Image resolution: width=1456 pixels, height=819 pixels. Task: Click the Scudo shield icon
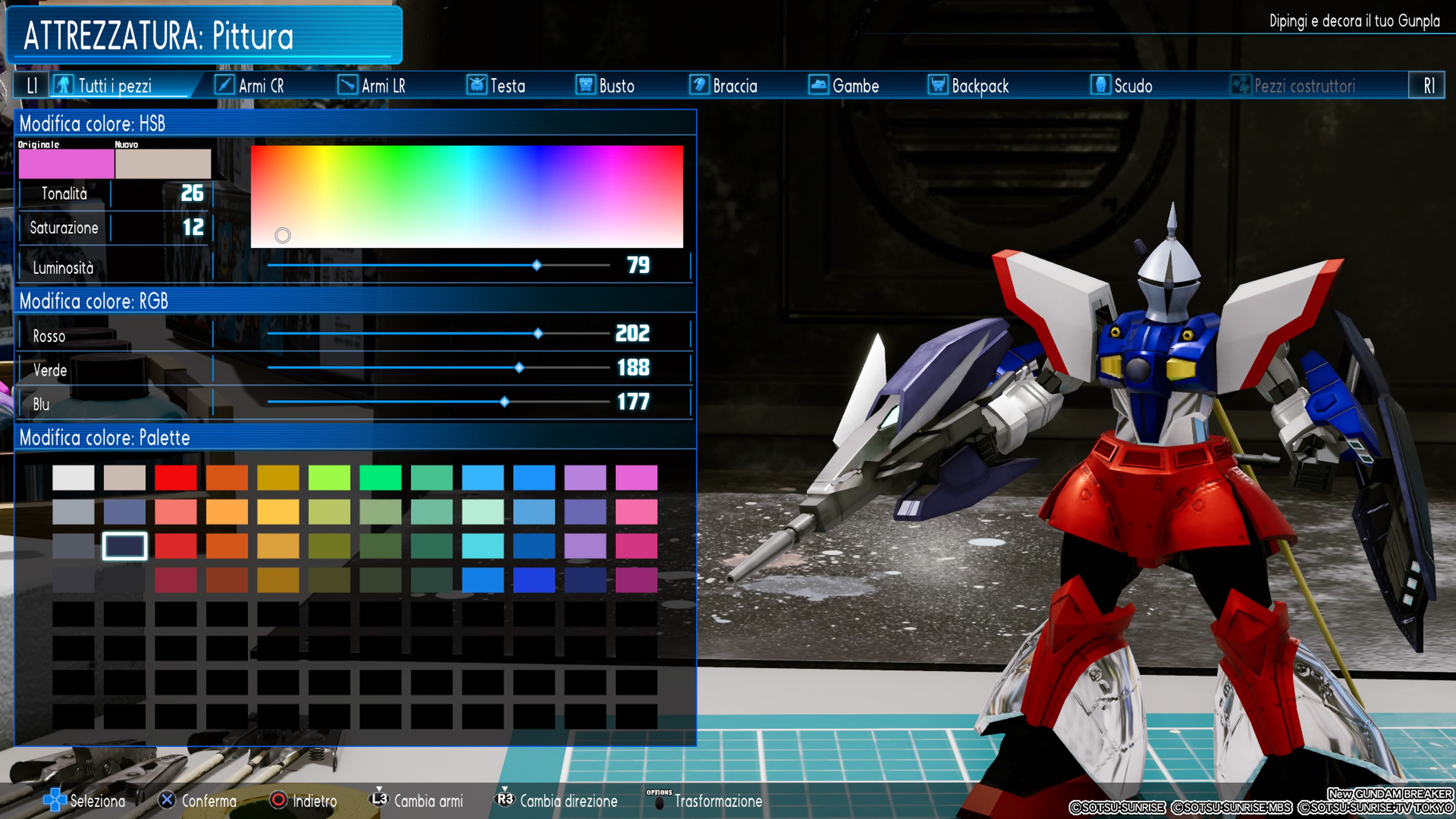pos(1100,85)
